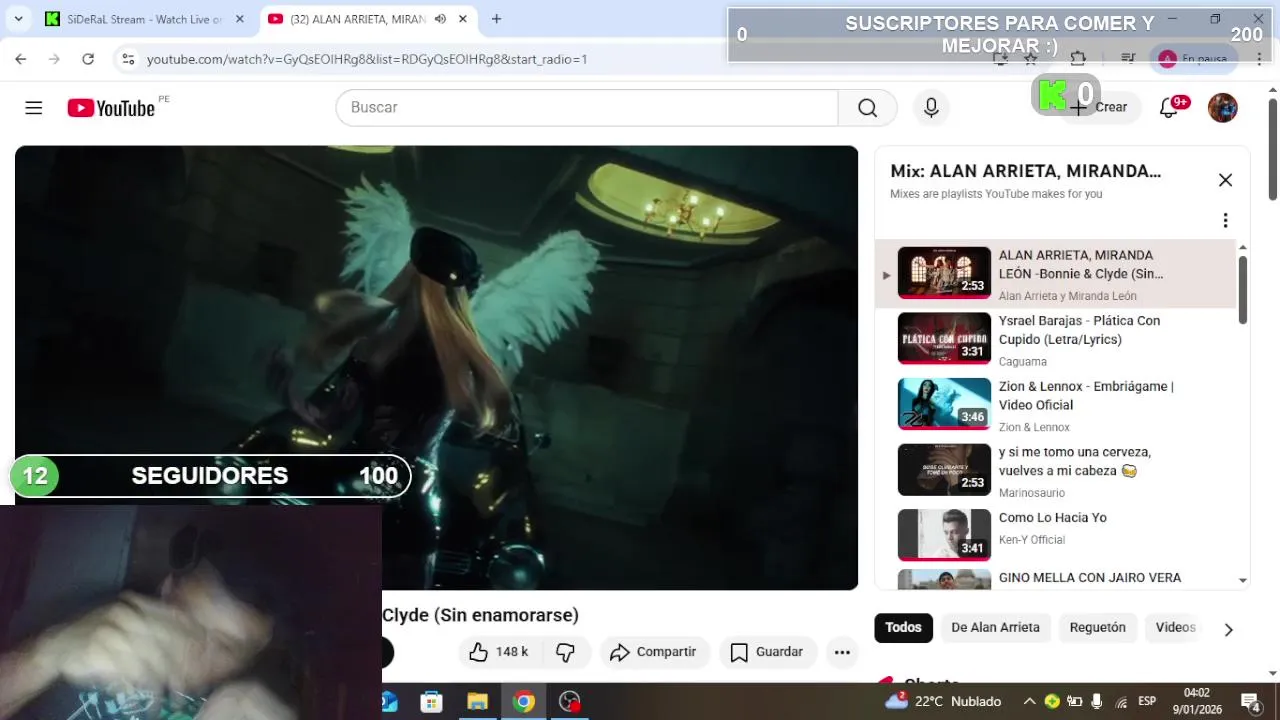The height and width of the screenshot is (720, 1280).
Task: Open Chrome three-dot menu
Action: pyautogui.click(x=1259, y=59)
